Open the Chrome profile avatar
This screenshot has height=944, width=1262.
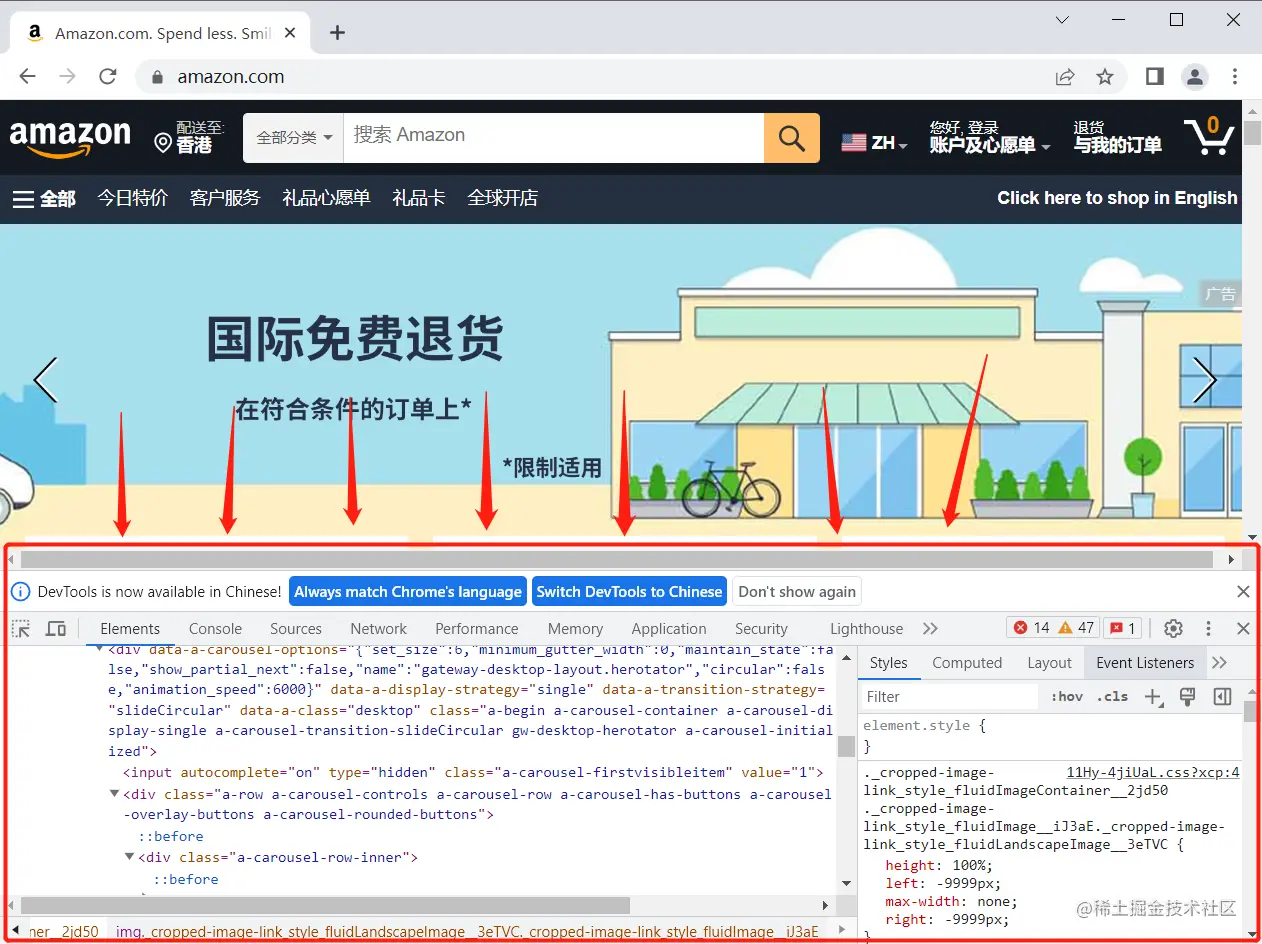pyautogui.click(x=1195, y=76)
